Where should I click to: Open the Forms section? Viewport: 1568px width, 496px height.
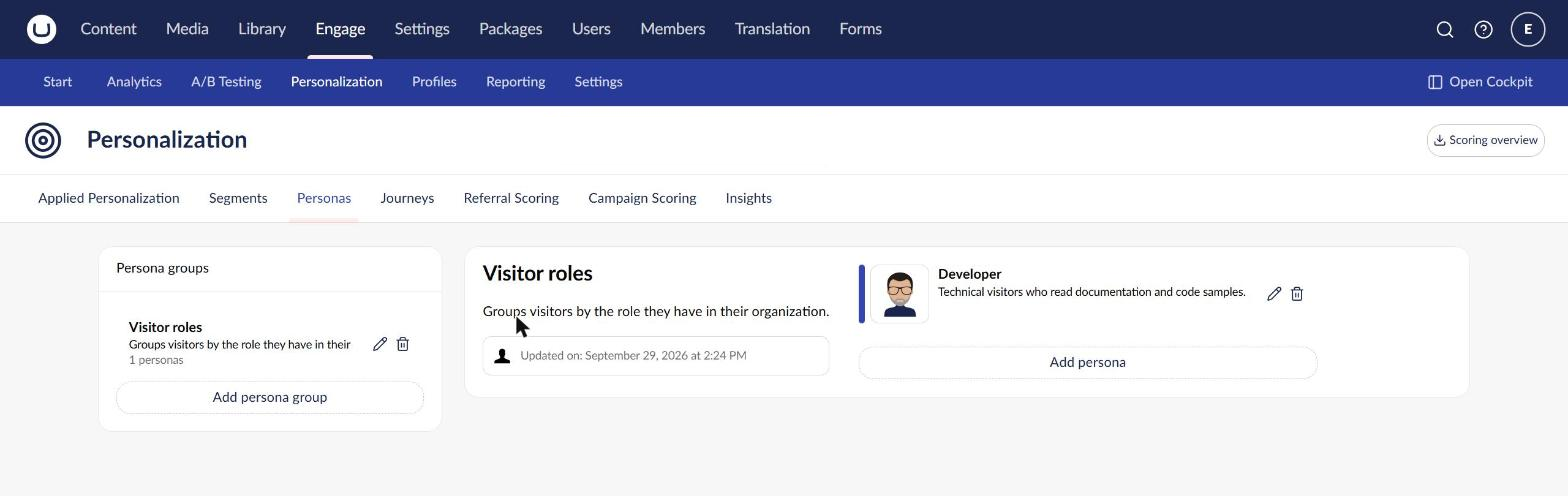[x=860, y=29]
